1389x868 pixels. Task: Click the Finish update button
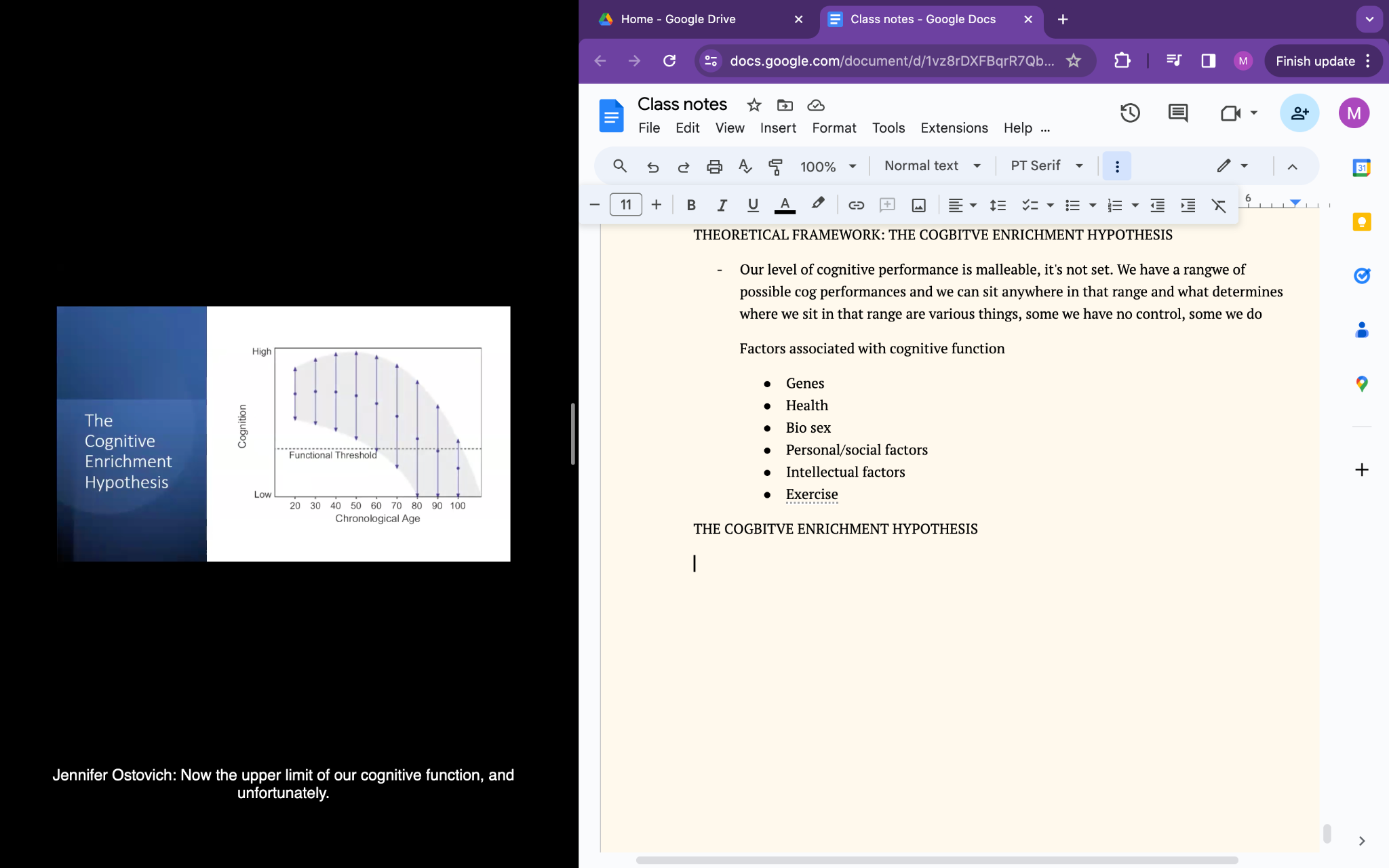pos(1315,61)
